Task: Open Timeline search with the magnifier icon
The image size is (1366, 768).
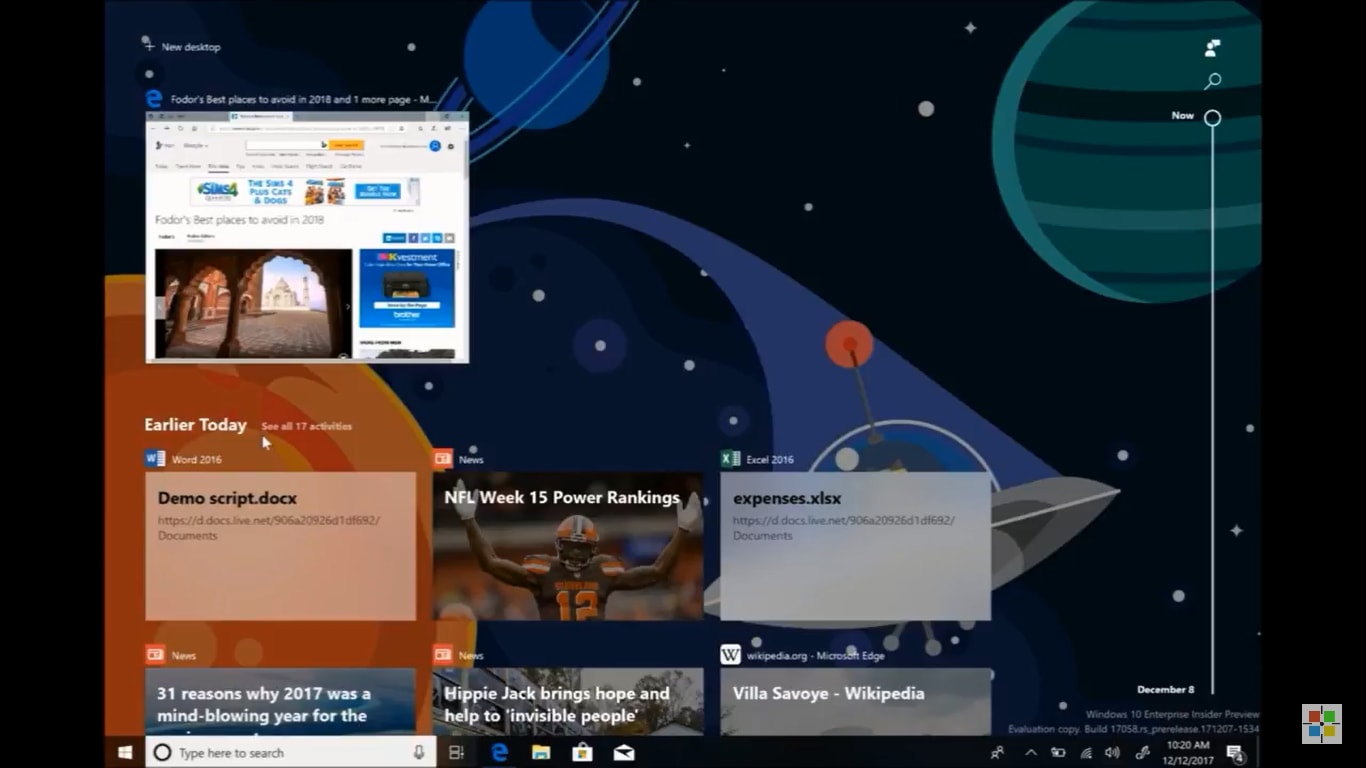Action: click(1212, 80)
